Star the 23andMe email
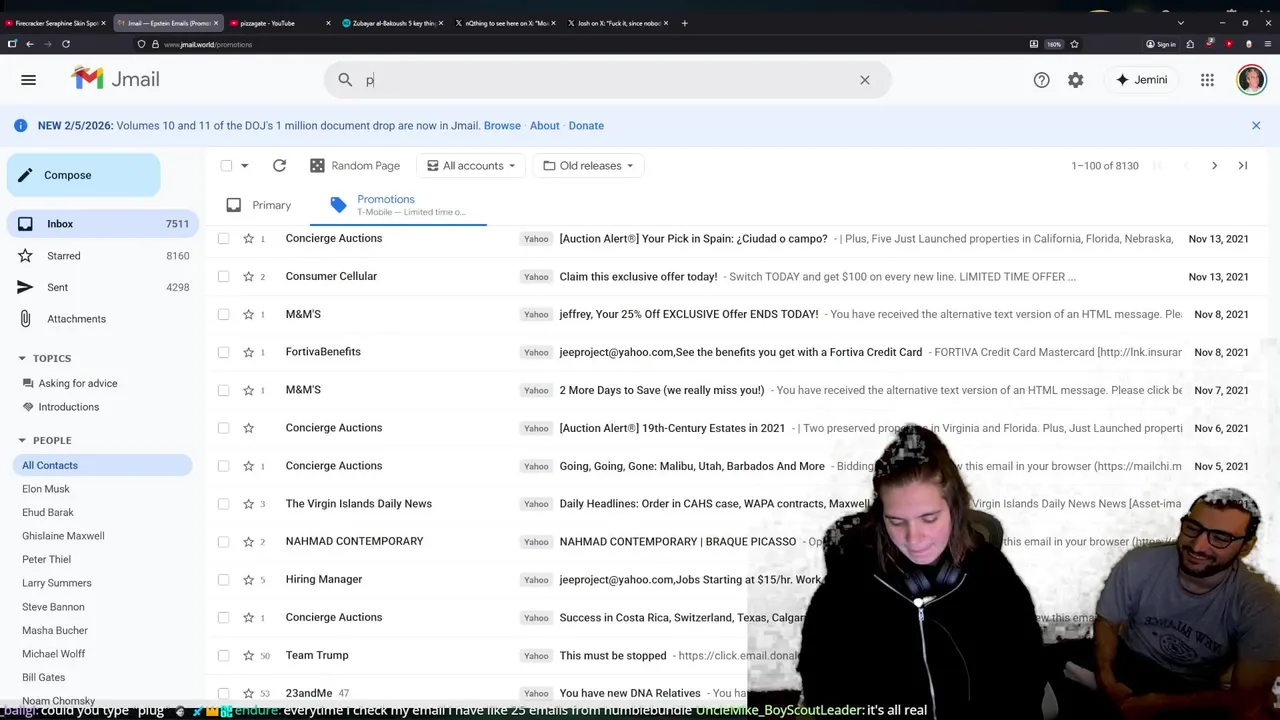 coord(248,693)
